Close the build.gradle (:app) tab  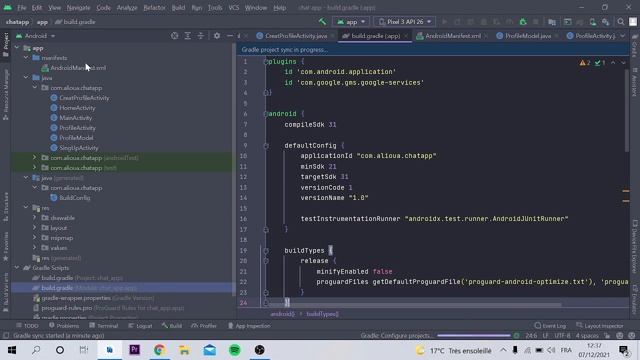tap(406, 36)
